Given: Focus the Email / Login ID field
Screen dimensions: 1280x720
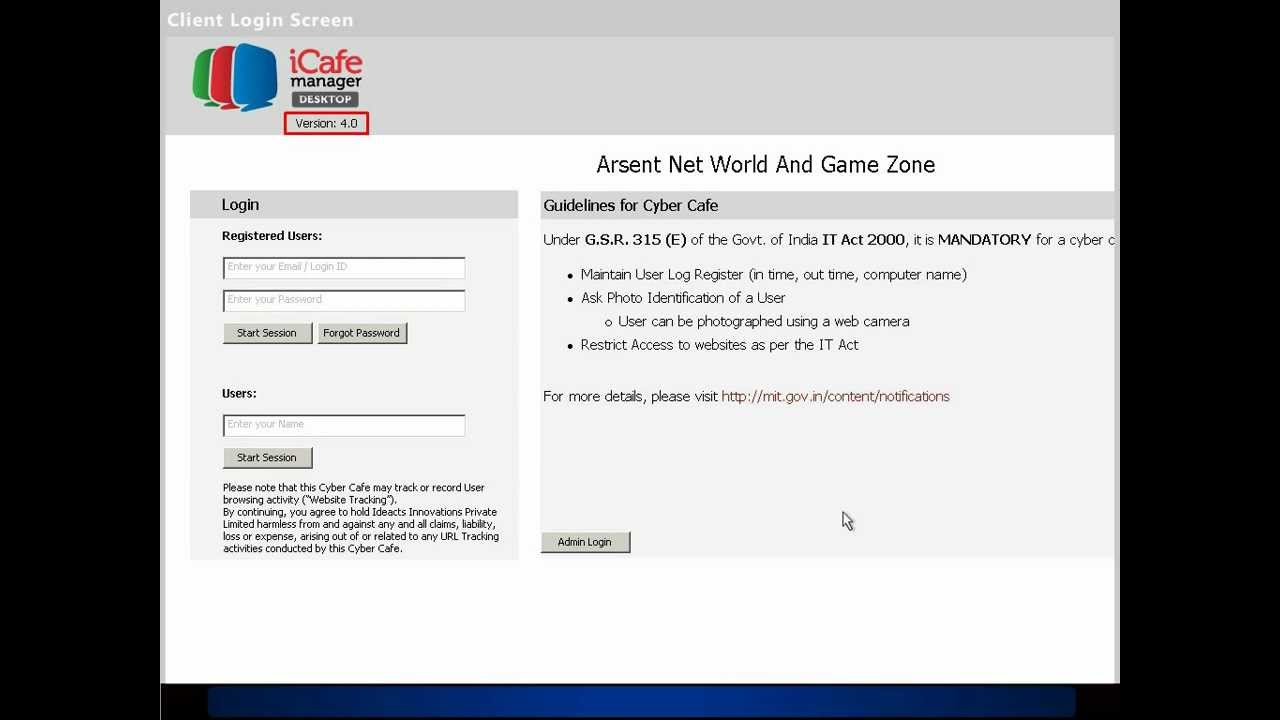Looking at the screenshot, I should [344, 267].
